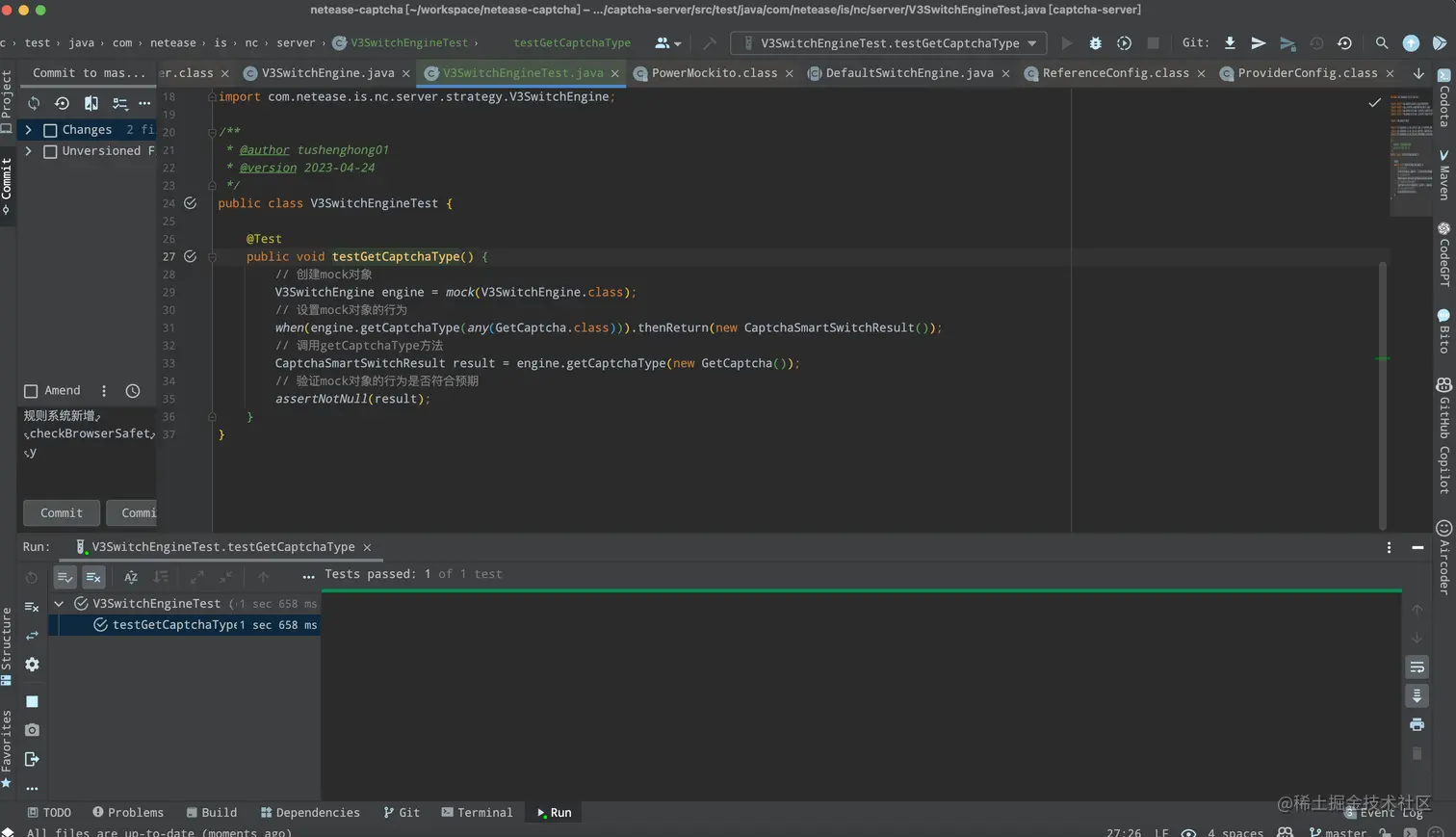The image size is (1456, 837).
Task: Check the Changes checkbox
Action: (x=50, y=130)
